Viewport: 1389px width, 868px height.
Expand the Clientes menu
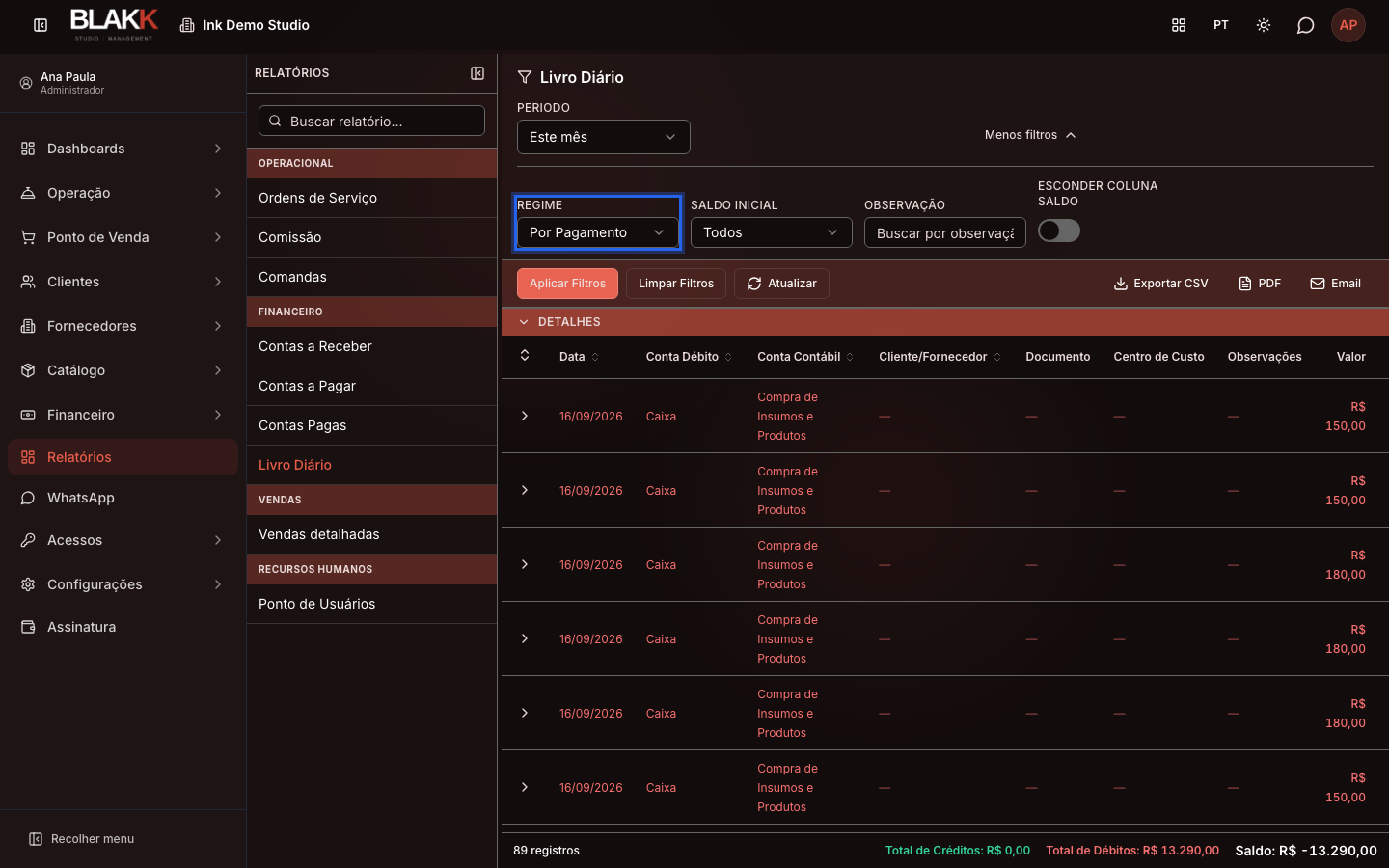pyautogui.click(x=123, y=282)
